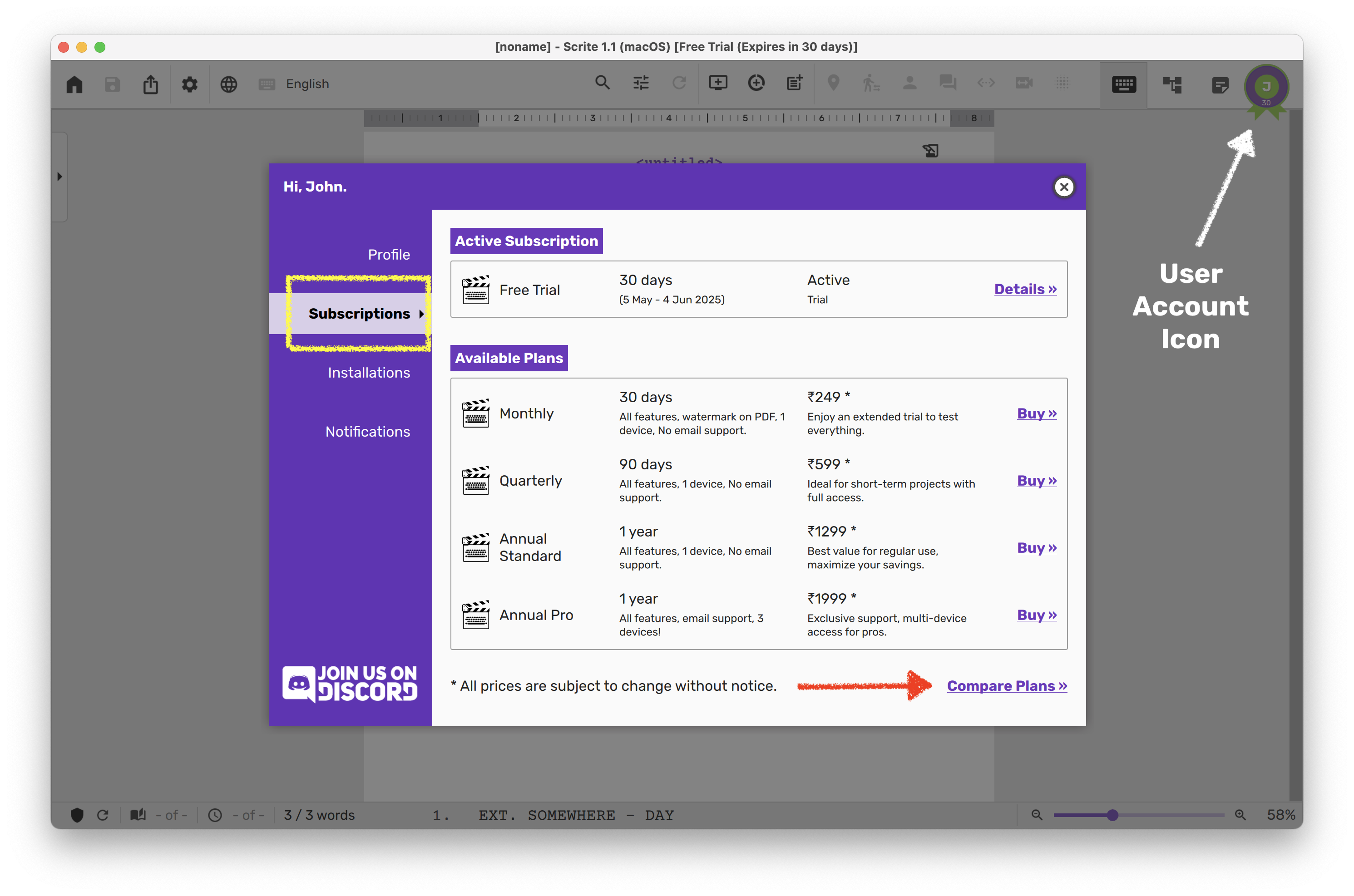Select the Transition dotted grid icon

[x=1062, y=83]
